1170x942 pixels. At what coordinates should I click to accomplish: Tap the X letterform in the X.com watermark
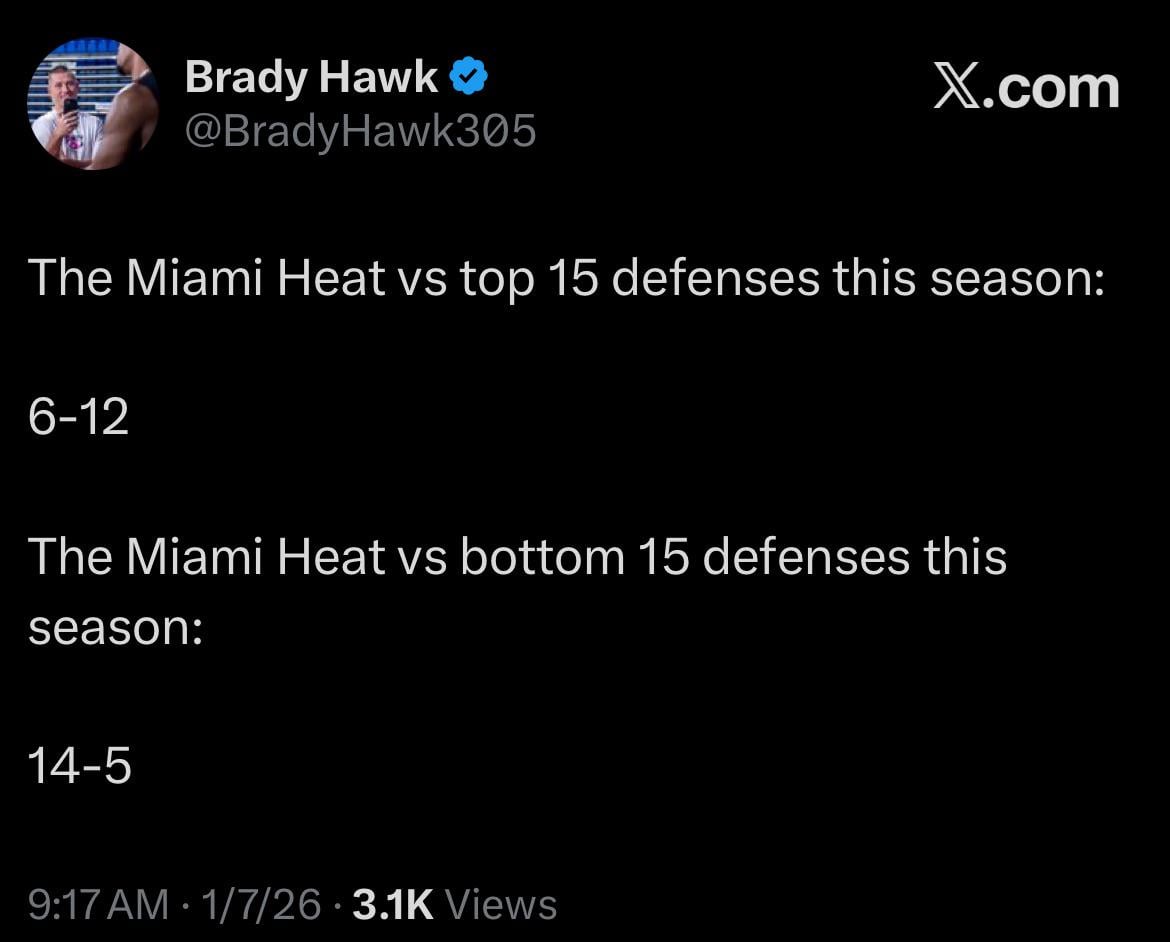pos(957,87)
